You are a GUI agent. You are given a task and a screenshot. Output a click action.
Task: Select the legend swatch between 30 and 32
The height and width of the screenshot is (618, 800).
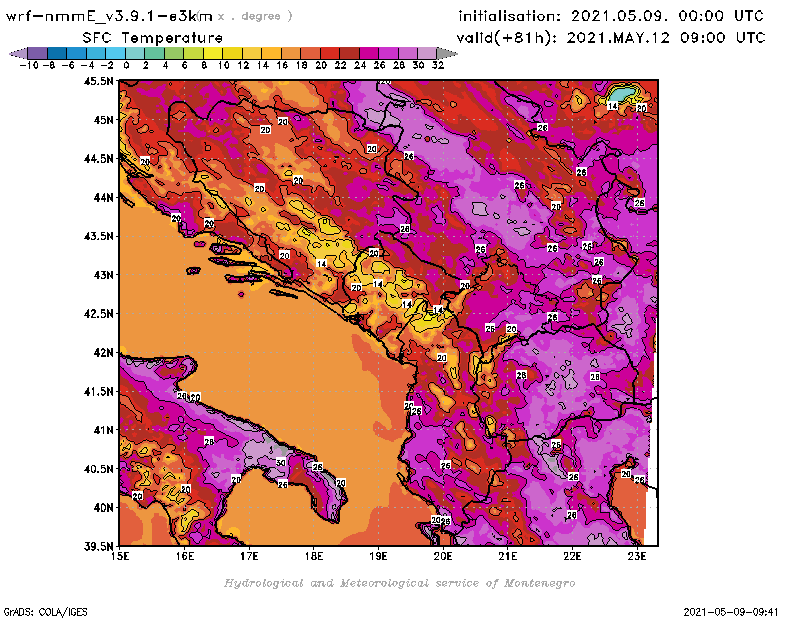point(427,53)
